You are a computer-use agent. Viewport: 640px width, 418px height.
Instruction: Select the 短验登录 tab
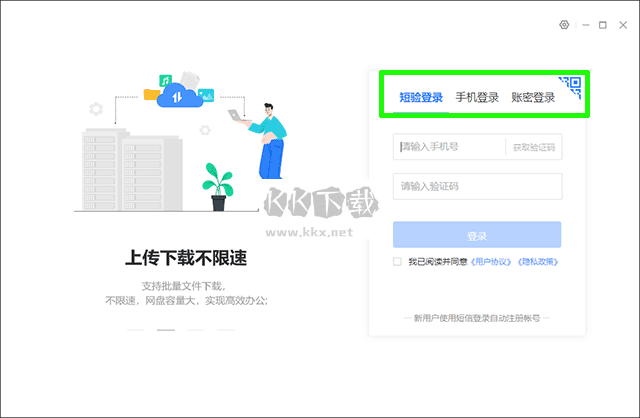(x=420, y=98)
